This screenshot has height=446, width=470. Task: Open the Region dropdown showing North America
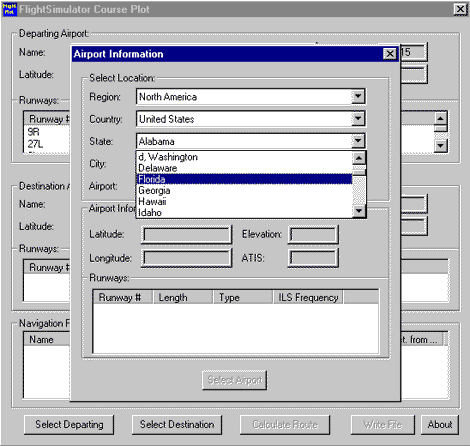coord(358,96)
